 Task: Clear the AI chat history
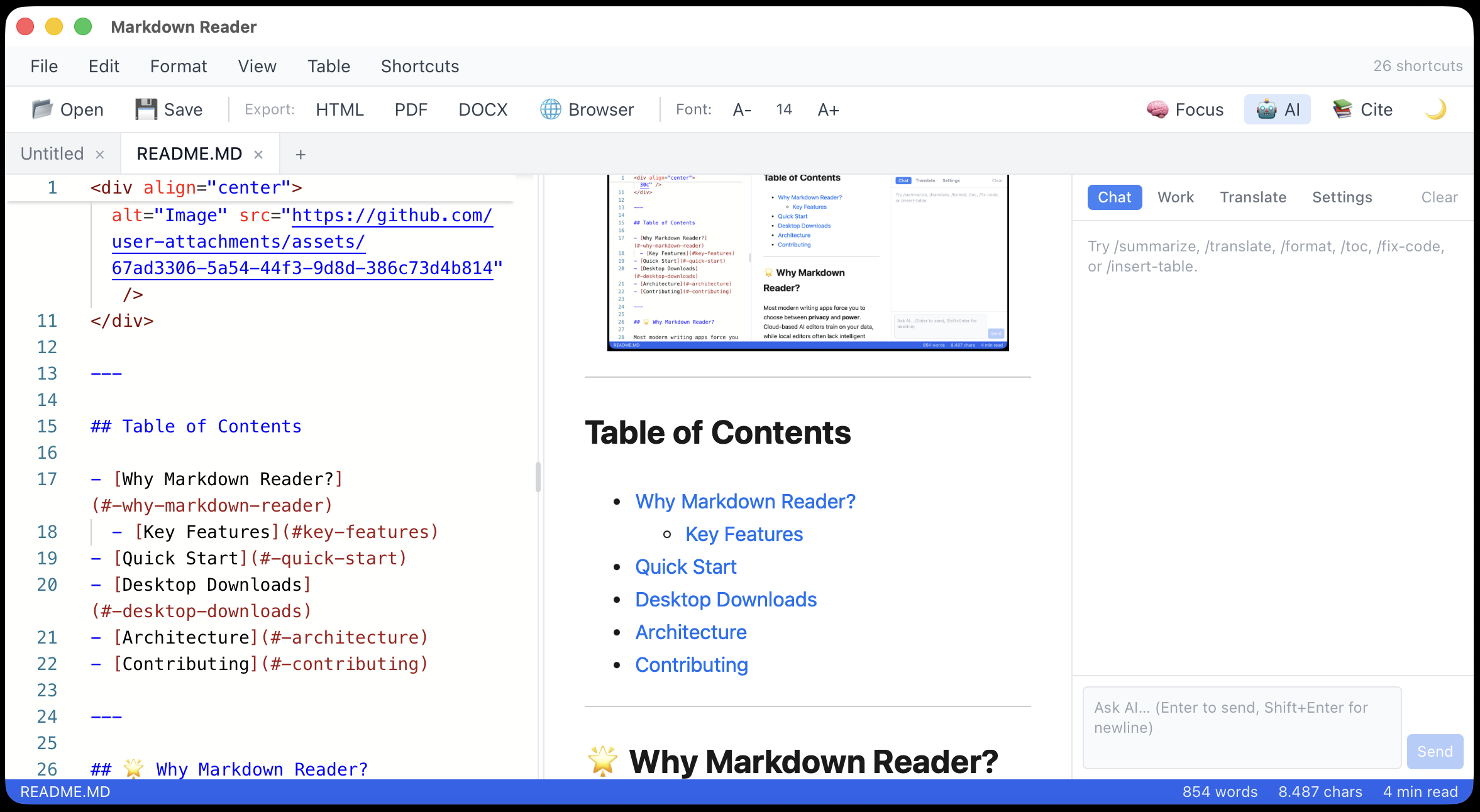click(x=1439, y=197)
